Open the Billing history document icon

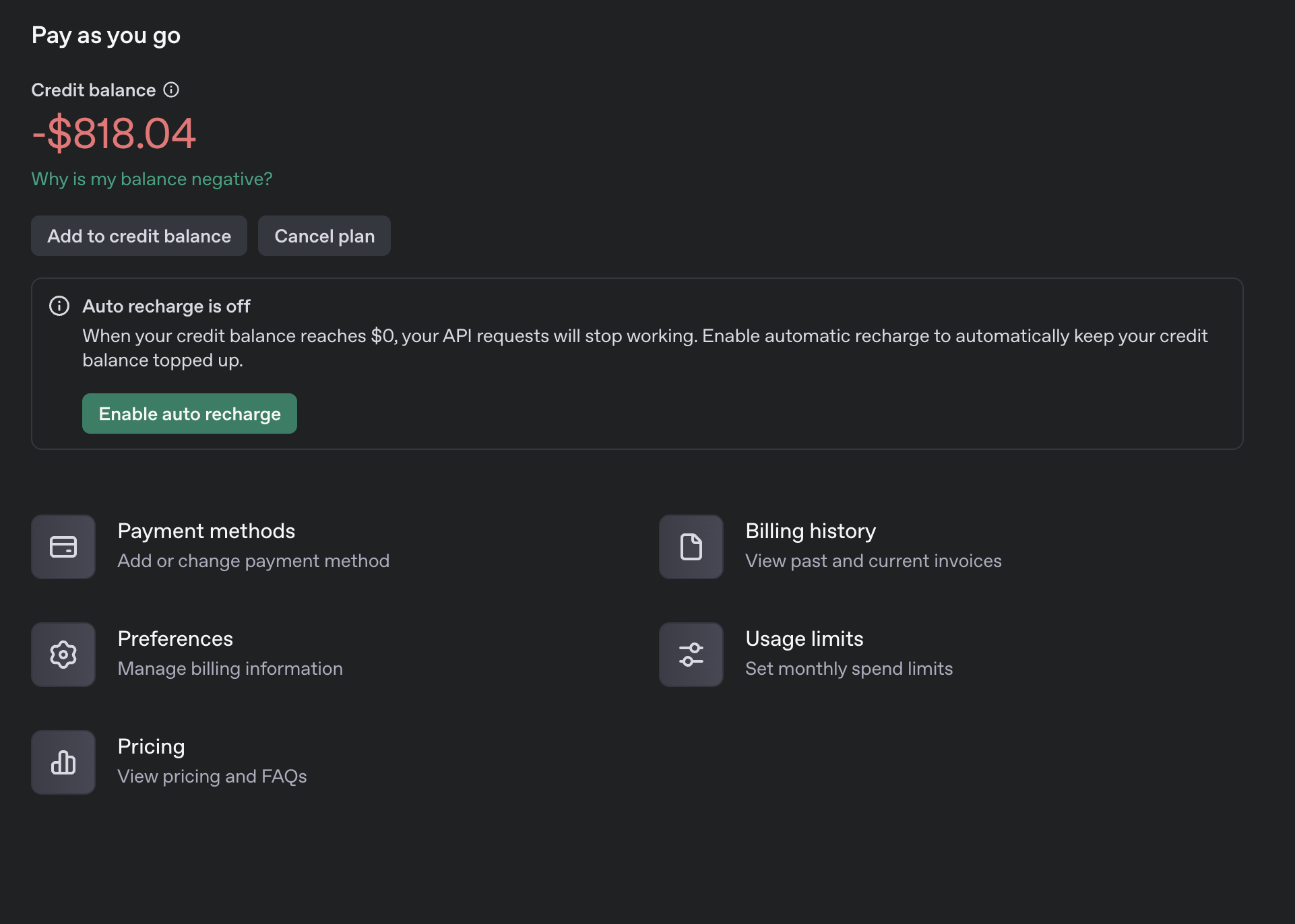click(x=691, y=547)
